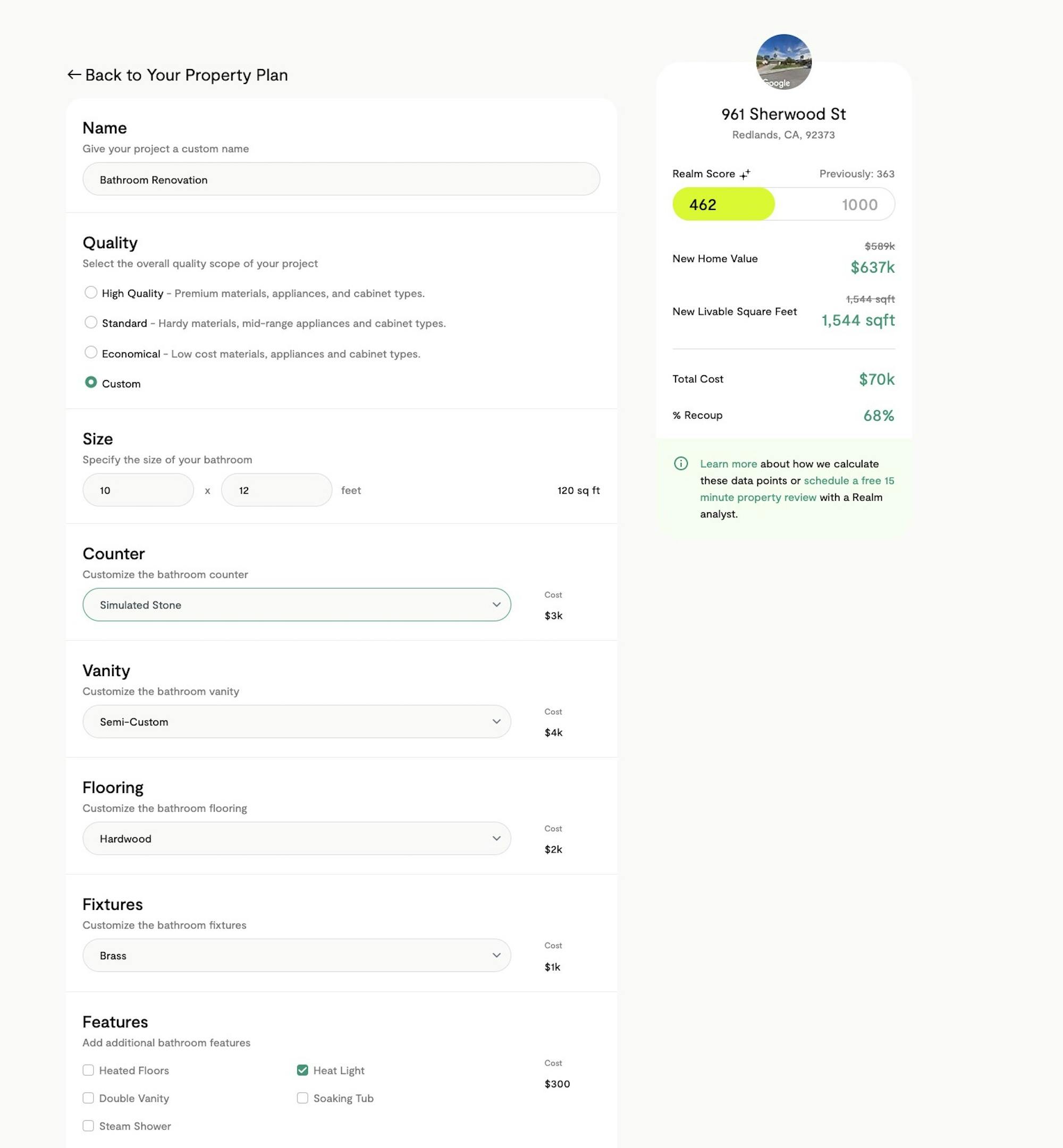Click the property street view thumbnail
Viewport: 1063px width, 1148px height.
[x=783, y=62]
